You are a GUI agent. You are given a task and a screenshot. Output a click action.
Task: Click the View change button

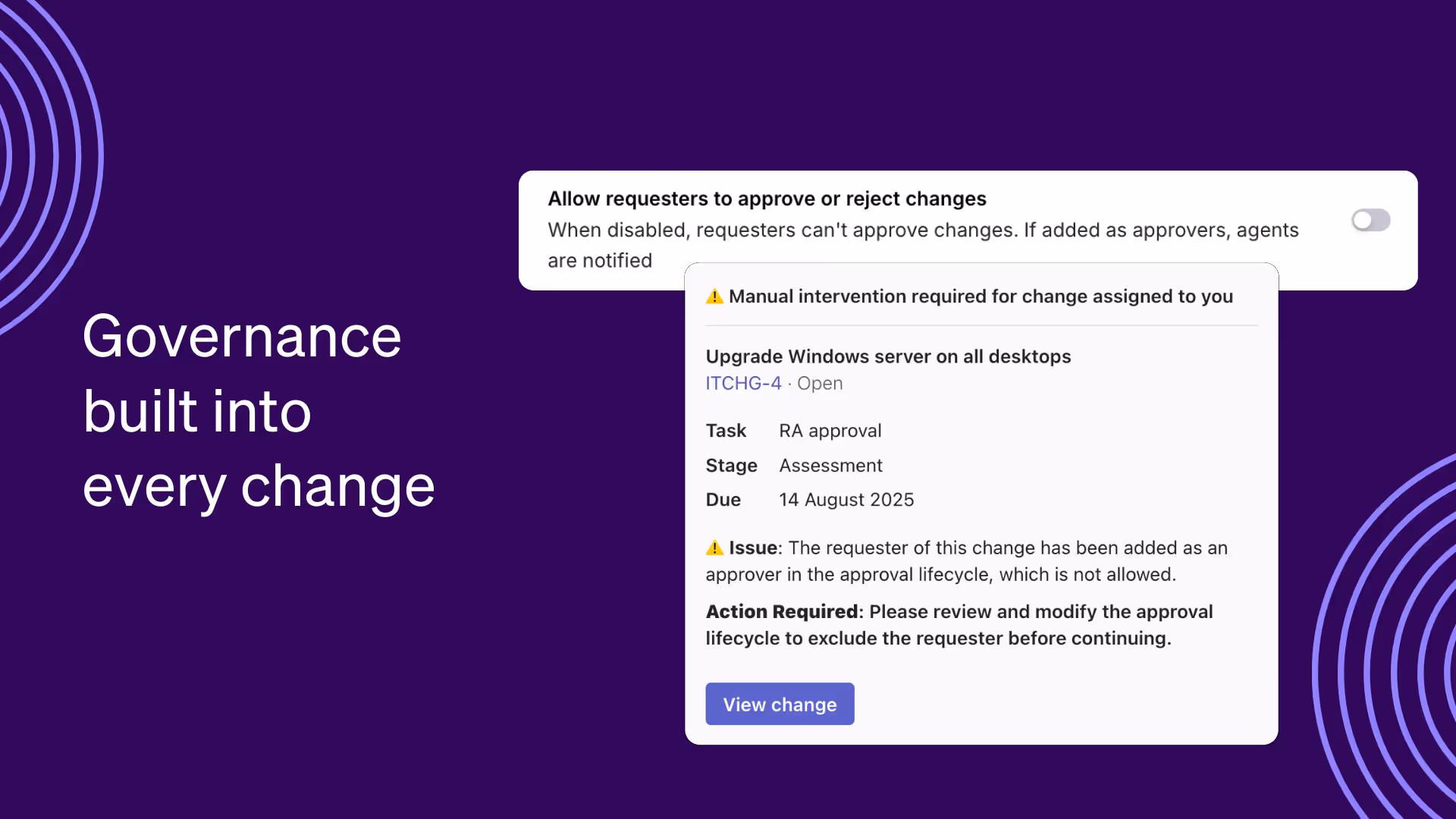coord(780,704)
